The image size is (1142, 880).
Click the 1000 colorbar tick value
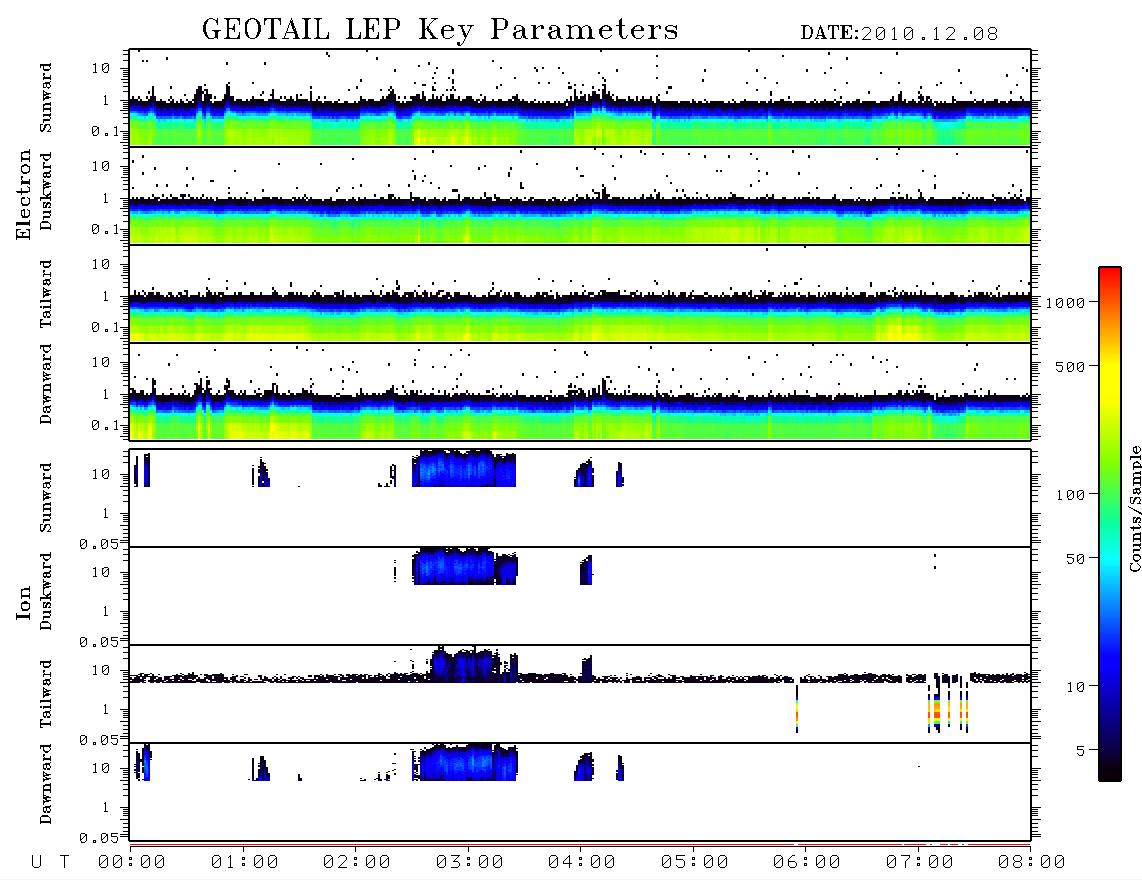click(x=1065, y=303)
